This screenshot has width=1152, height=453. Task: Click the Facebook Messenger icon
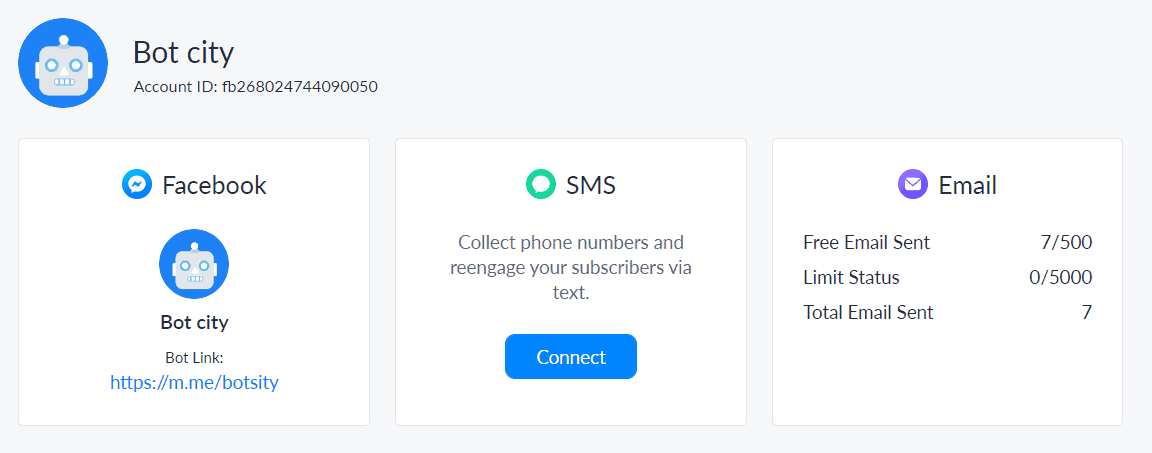click(x=137, y=184)
